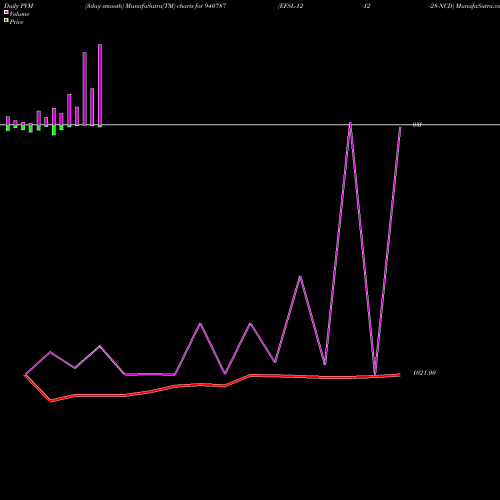Click the '1021.00' price value label
Image resolution: width=500 pixels, height=500 pixels.
424,373
